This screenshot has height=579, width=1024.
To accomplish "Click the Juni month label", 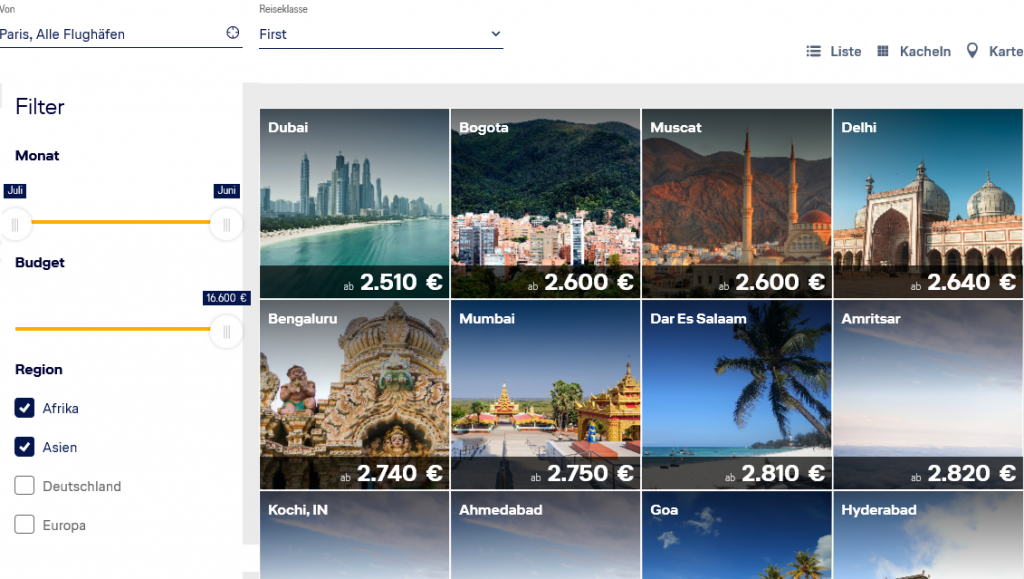I will 227,191.
